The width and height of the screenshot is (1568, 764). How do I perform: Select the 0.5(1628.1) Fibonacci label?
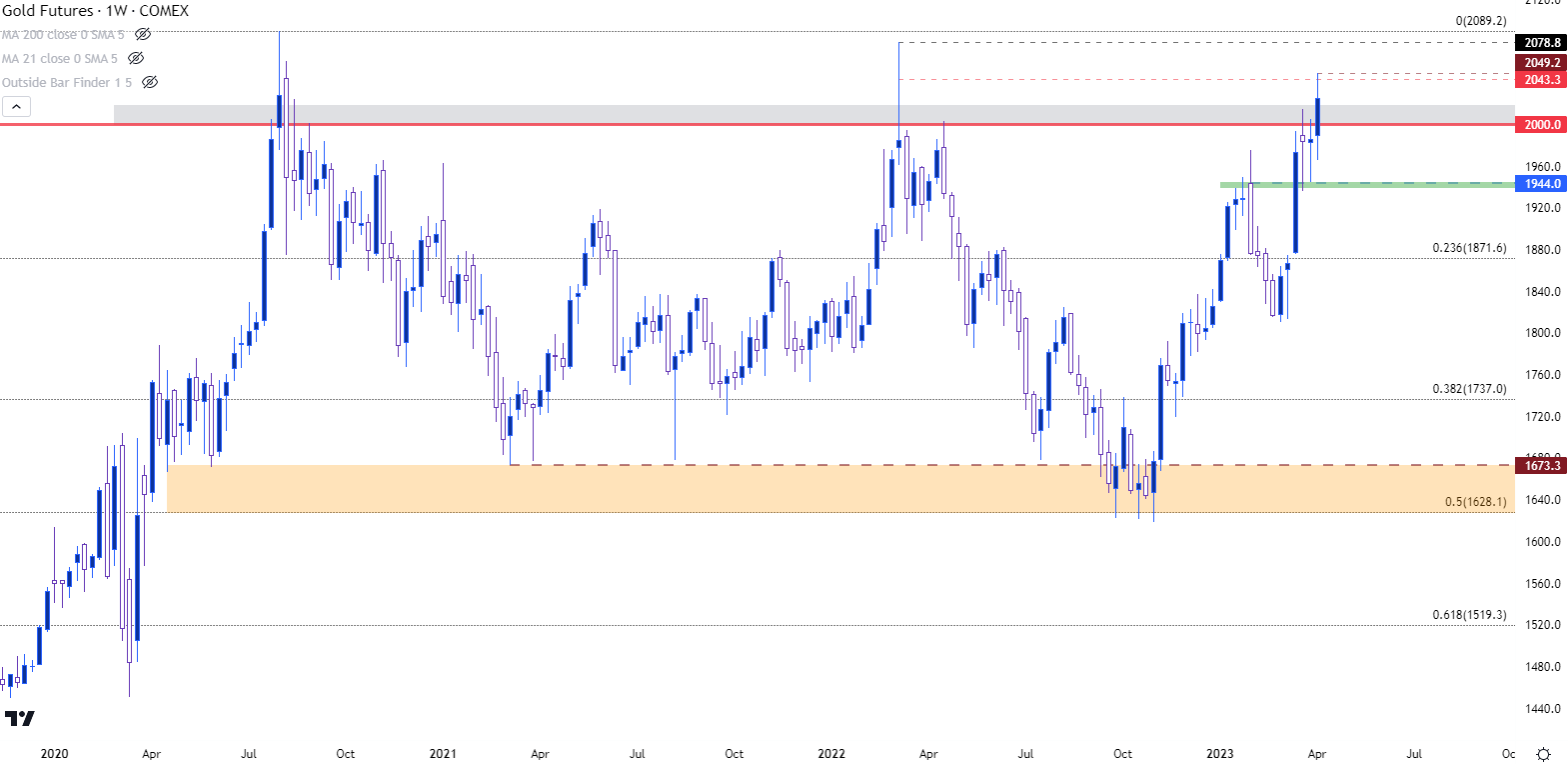(1475, 501)
